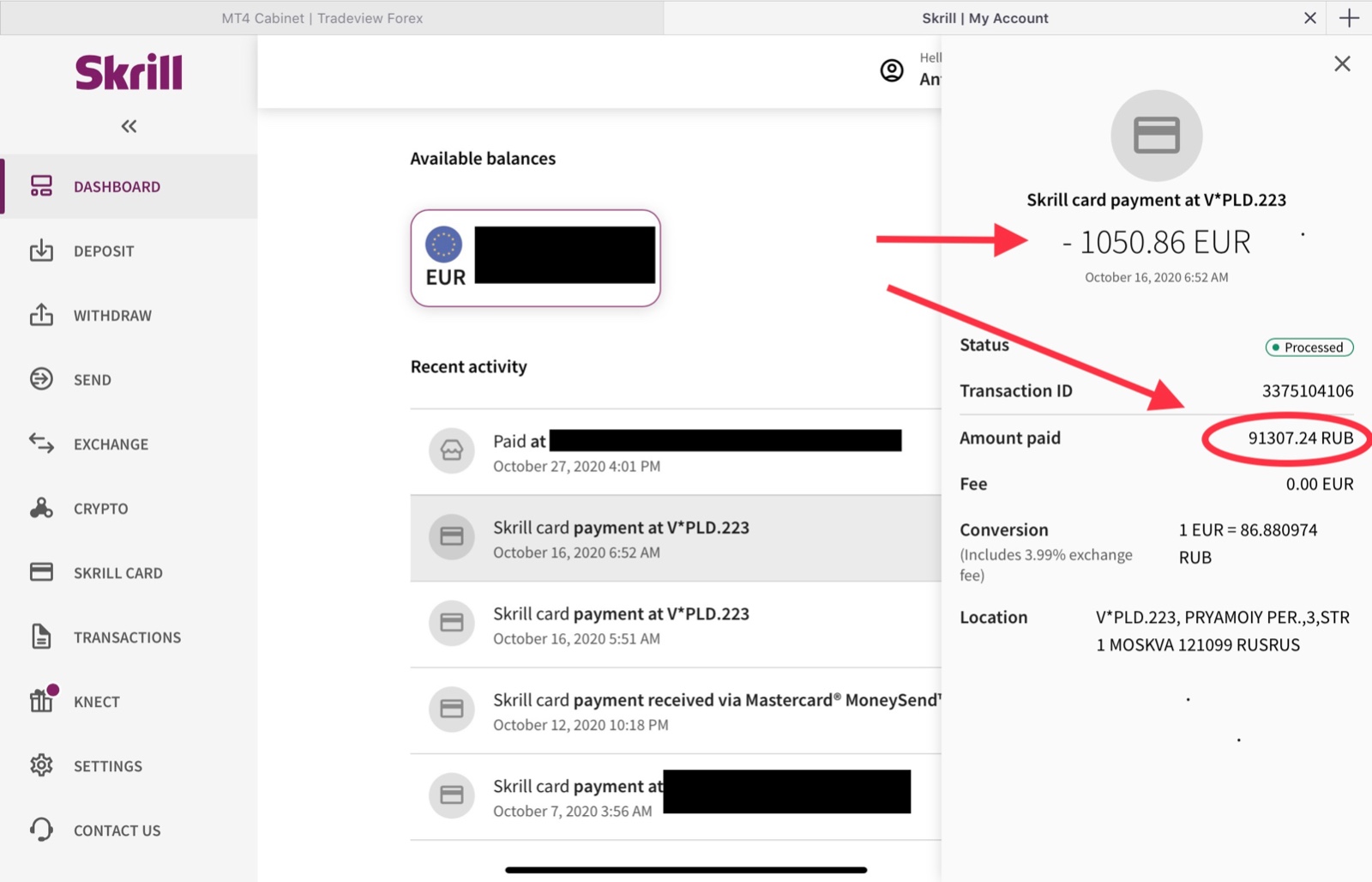
Task: Click the user profile avatar icon
Action: pos(892,70)
